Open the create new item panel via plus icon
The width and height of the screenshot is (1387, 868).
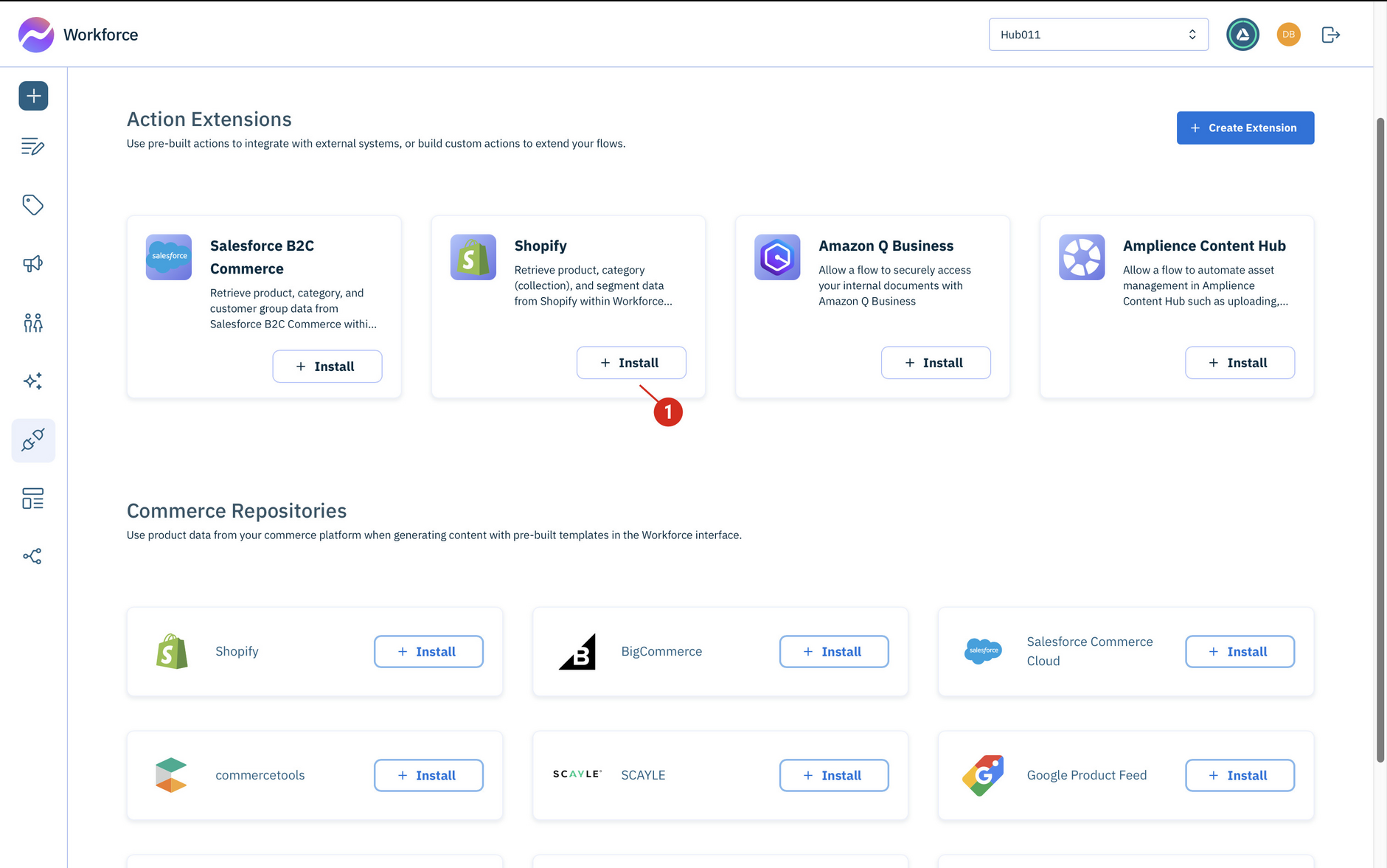tap(33, 95)
